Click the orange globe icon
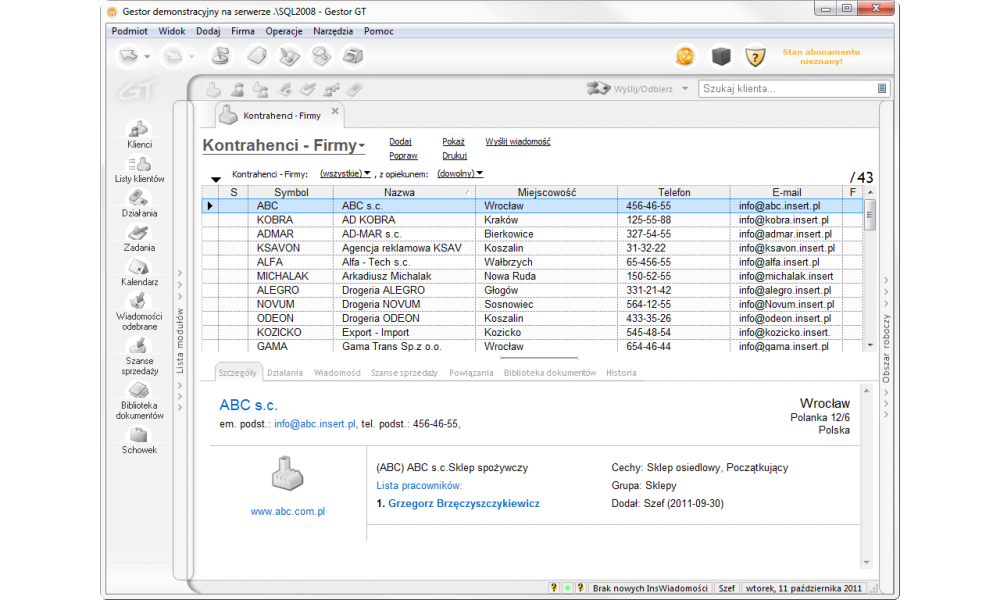The image size is (1000, 600). pyautogui.click(x=685, y=57)
